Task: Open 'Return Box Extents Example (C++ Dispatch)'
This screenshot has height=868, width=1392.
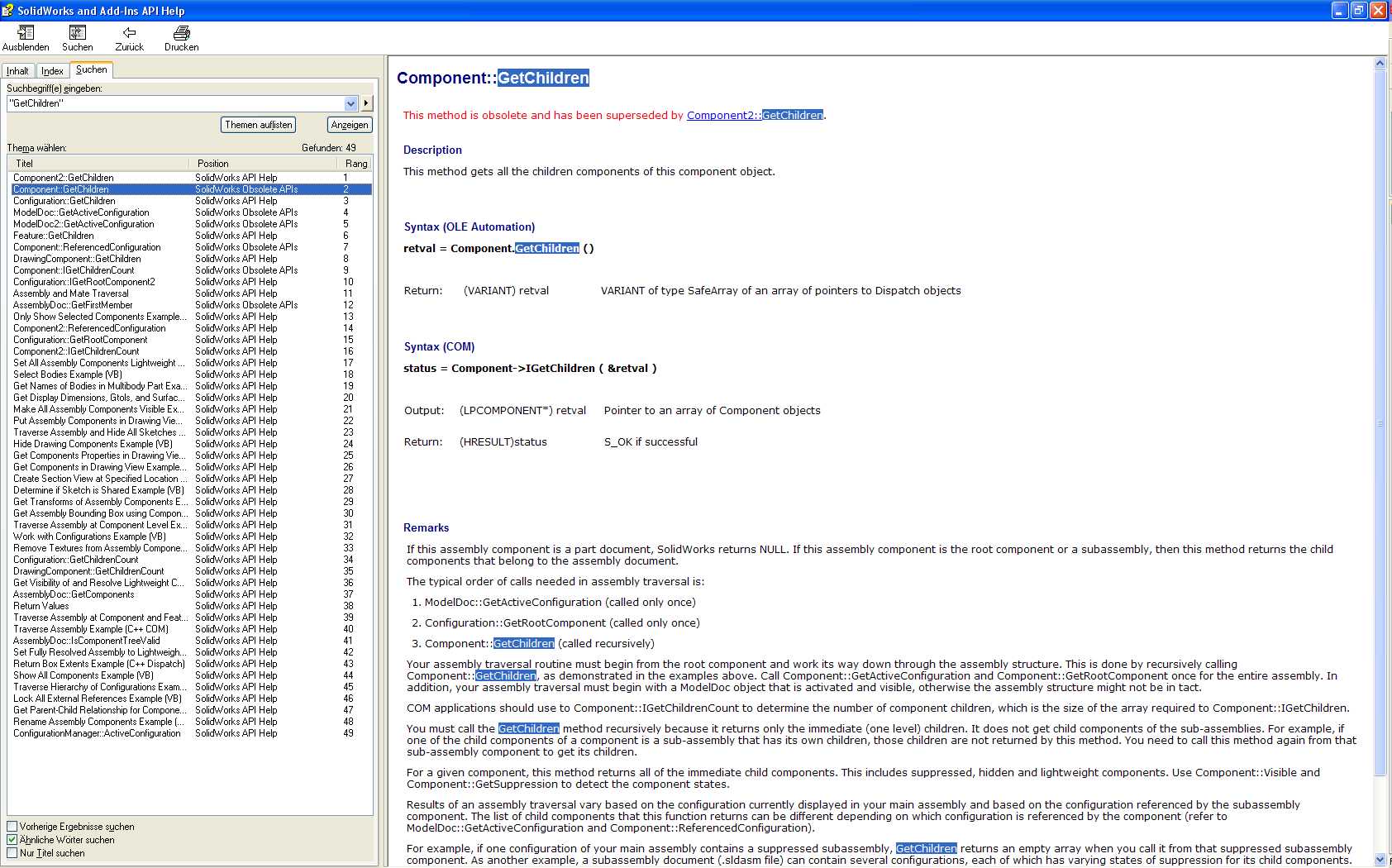Action: 191,664
